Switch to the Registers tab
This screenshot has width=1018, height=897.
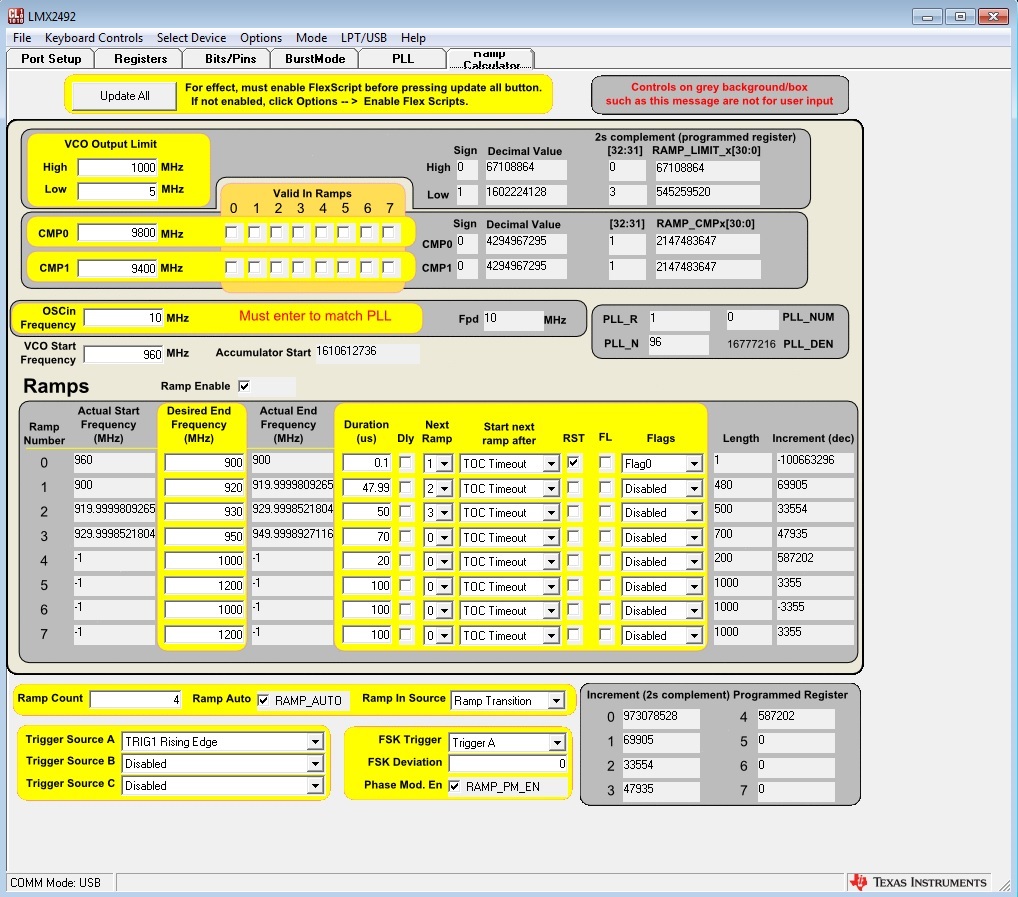[x=140, y=58]
